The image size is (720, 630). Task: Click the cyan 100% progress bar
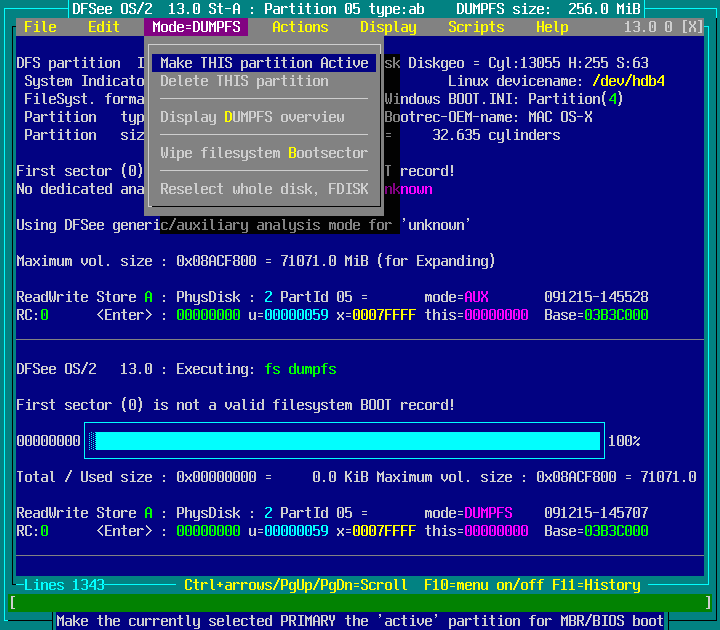(x=347, y=441)
